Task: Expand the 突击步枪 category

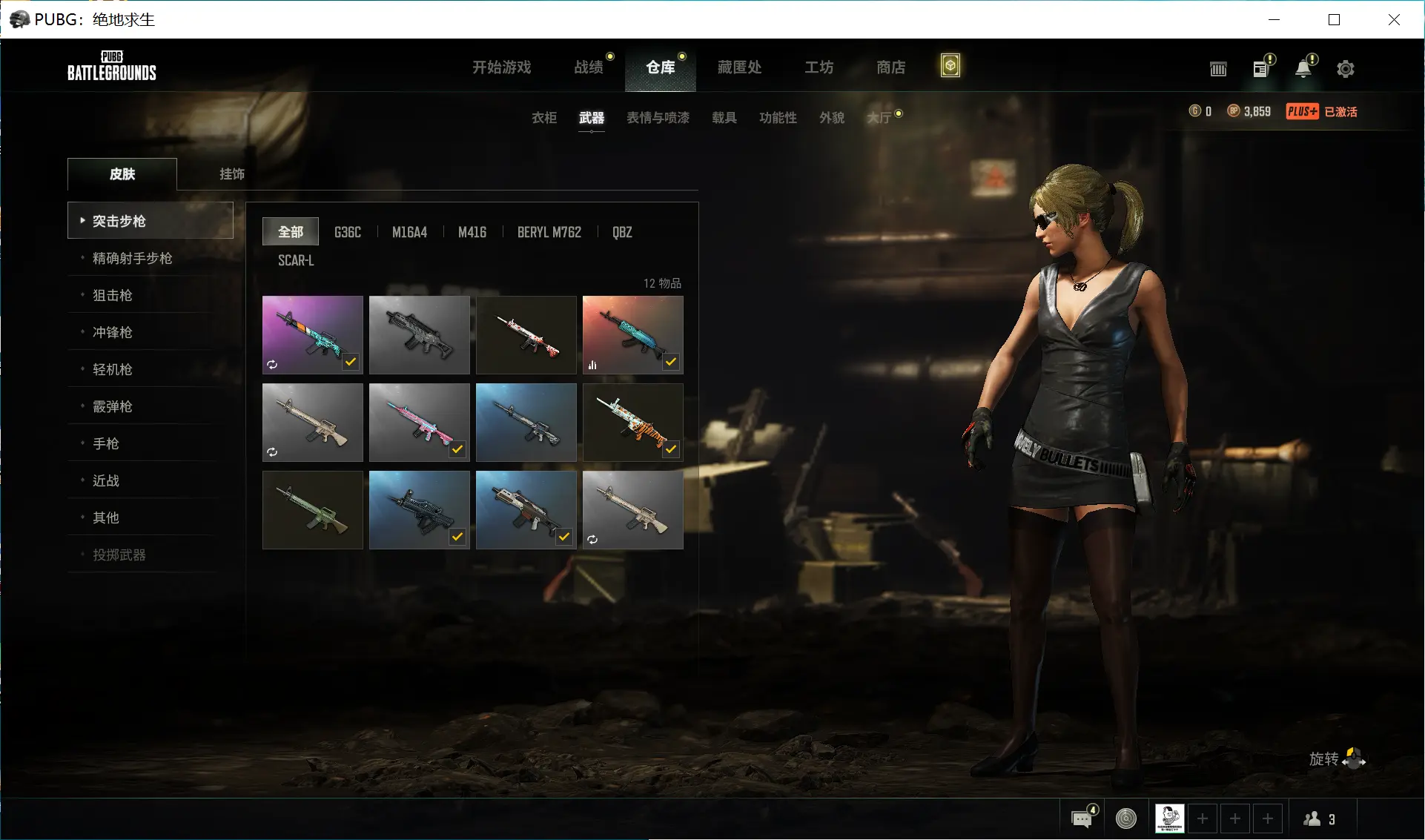Action: [x=151, y=220]
